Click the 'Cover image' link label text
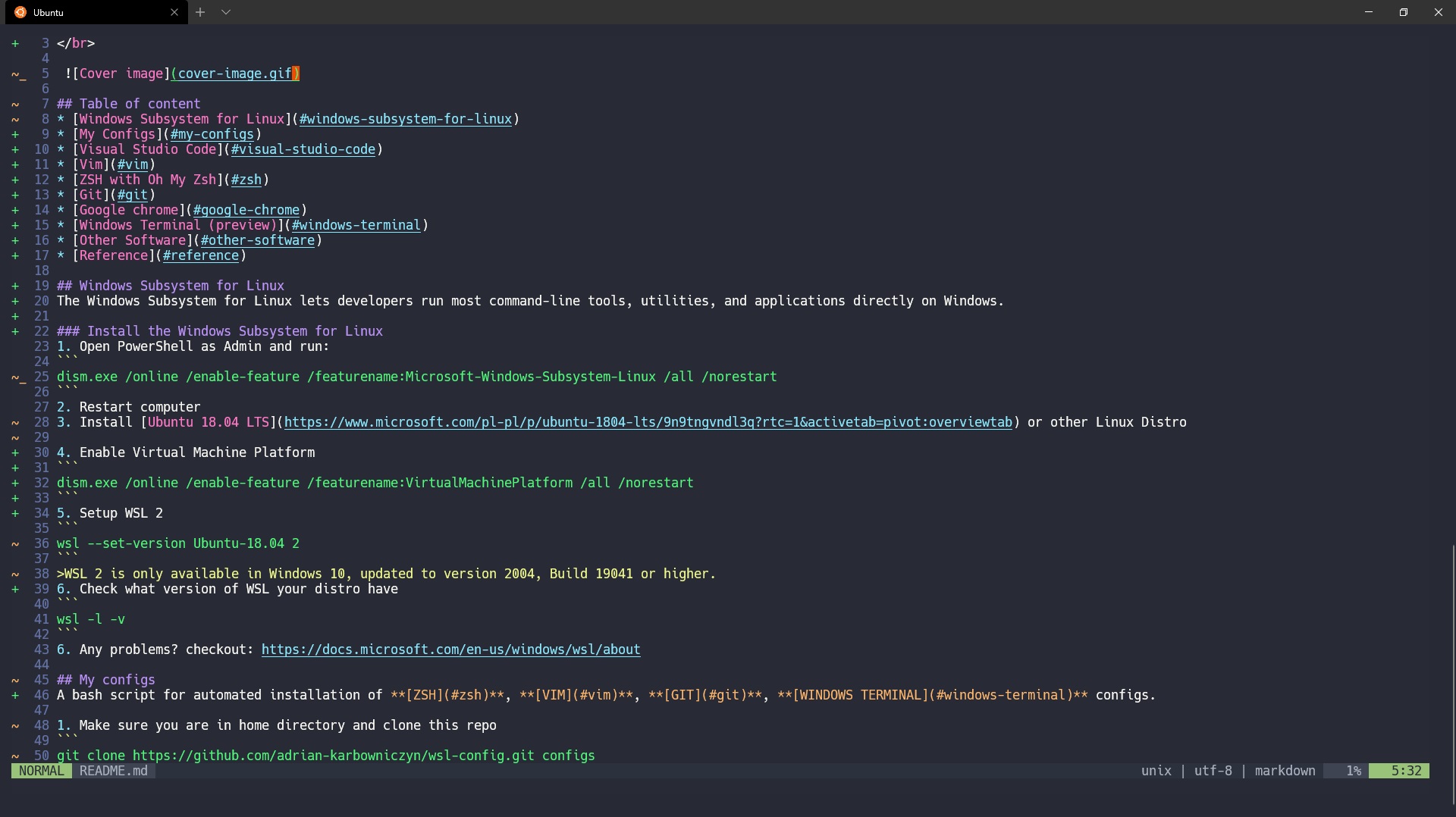The height and width of the screenshot is (817, 1456). [121, 74]
